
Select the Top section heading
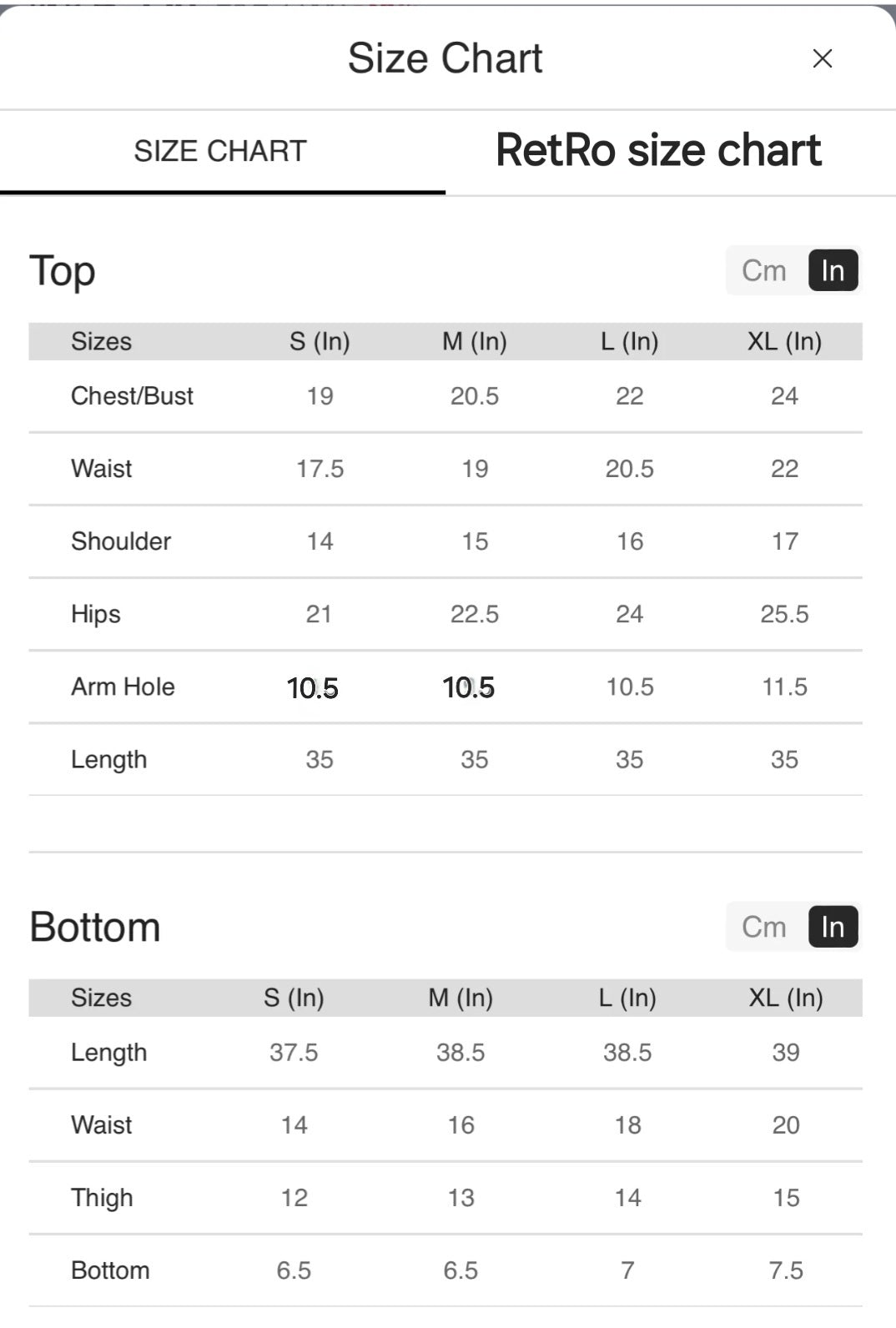[63, 272]
